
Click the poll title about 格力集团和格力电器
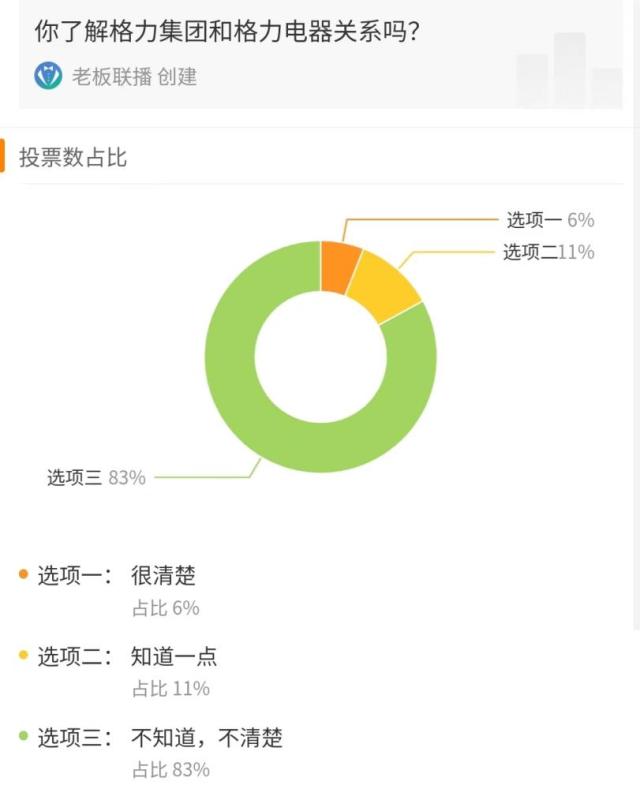pyautogui.click(x=227, y=31)
